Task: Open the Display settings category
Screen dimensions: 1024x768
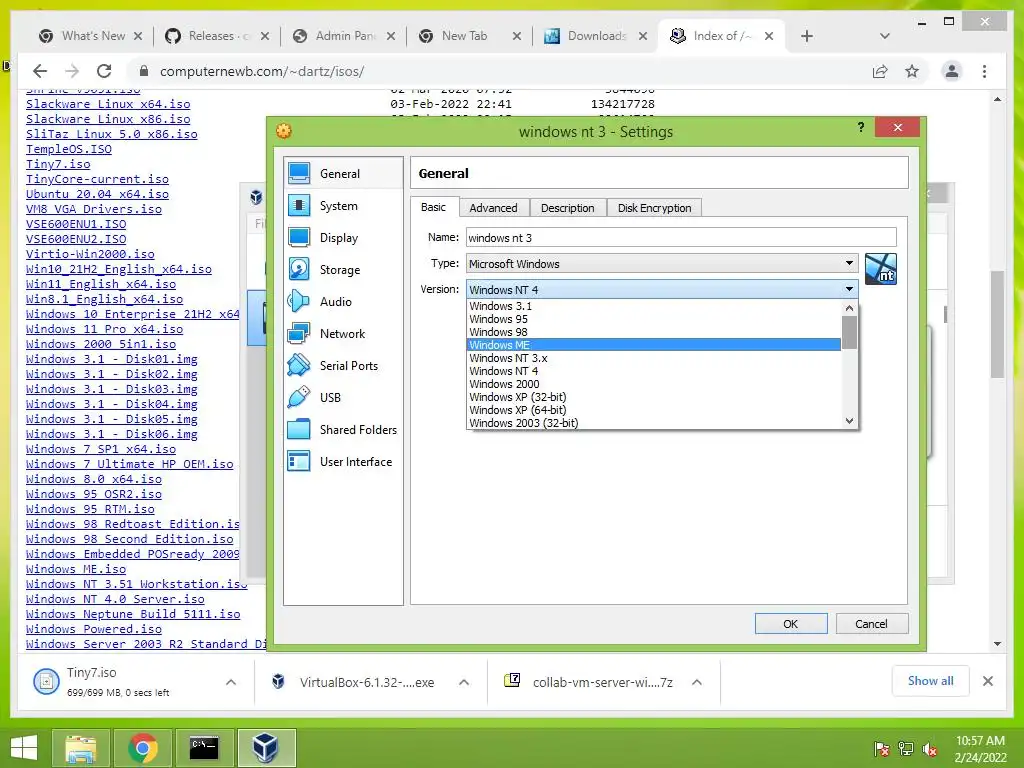Action: 344,238
